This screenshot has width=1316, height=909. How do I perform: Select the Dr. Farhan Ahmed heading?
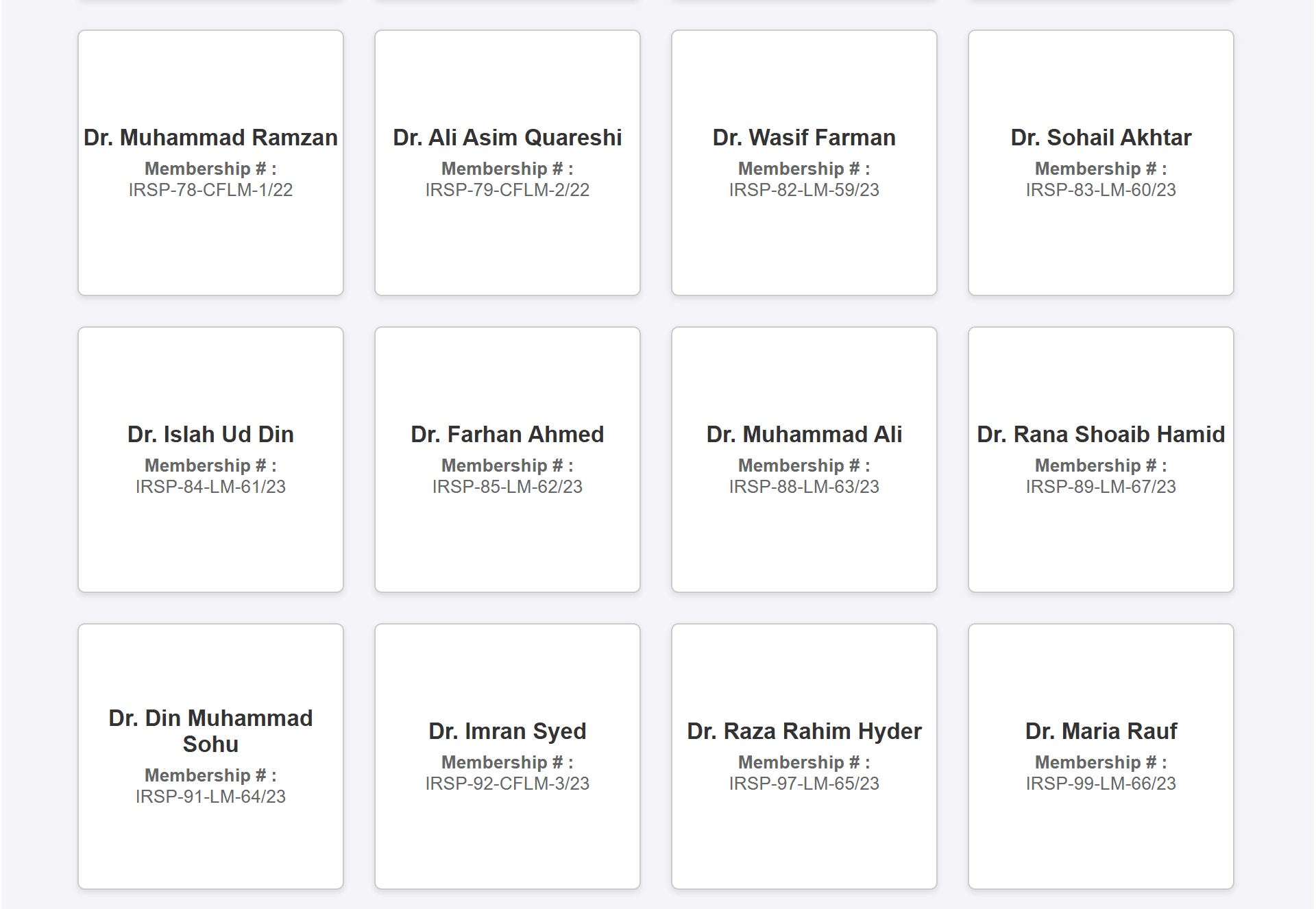[507, 435]
